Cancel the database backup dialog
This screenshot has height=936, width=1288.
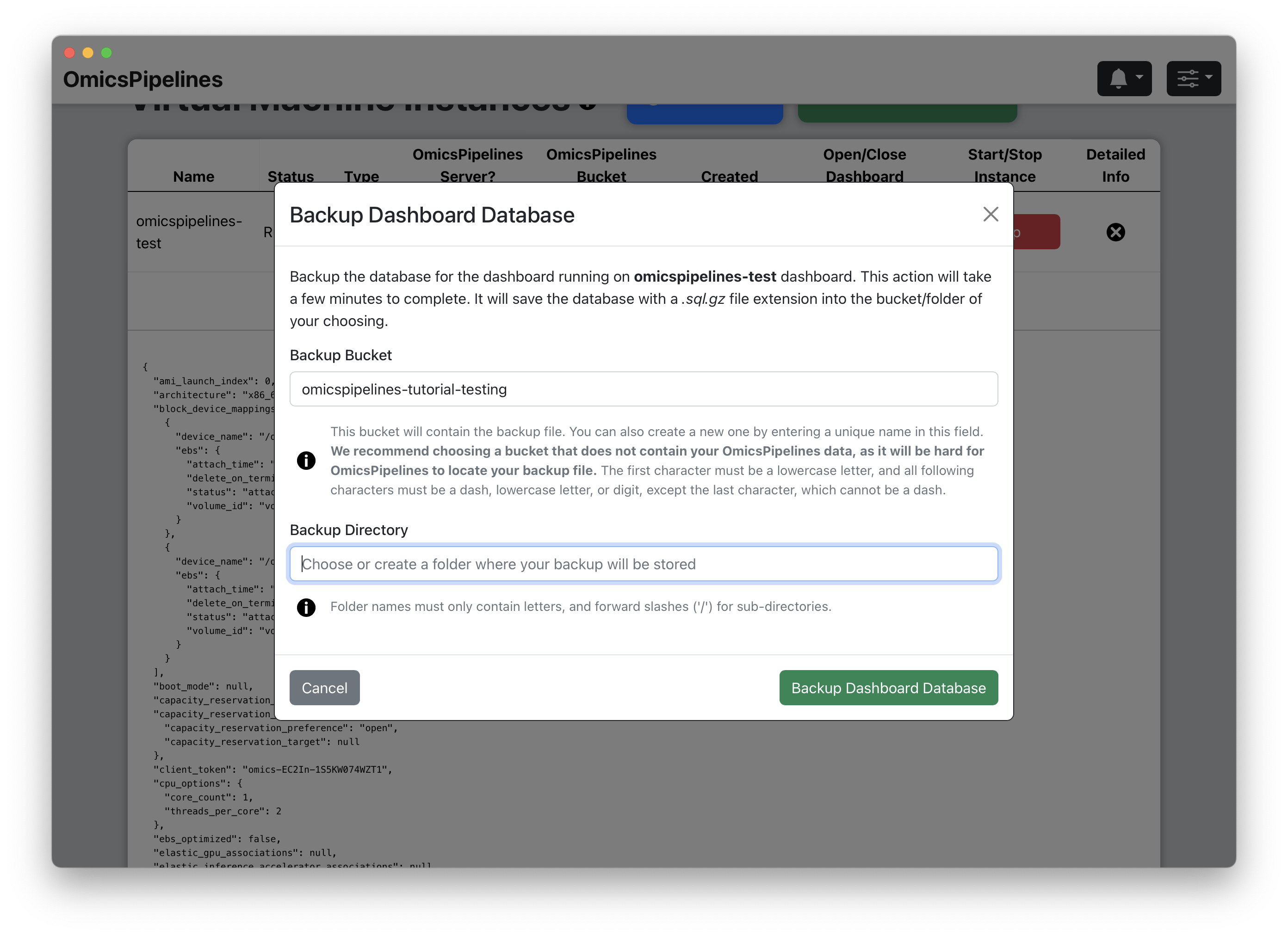click(x=324, y=687)
